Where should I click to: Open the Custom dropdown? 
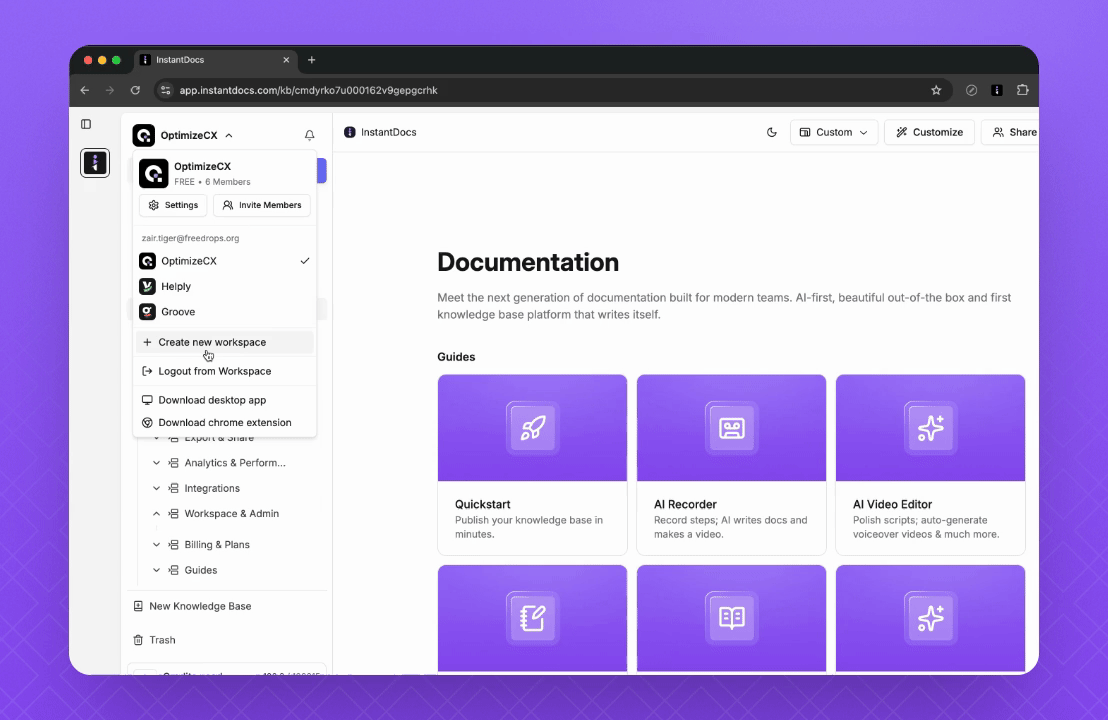point(833,132)
